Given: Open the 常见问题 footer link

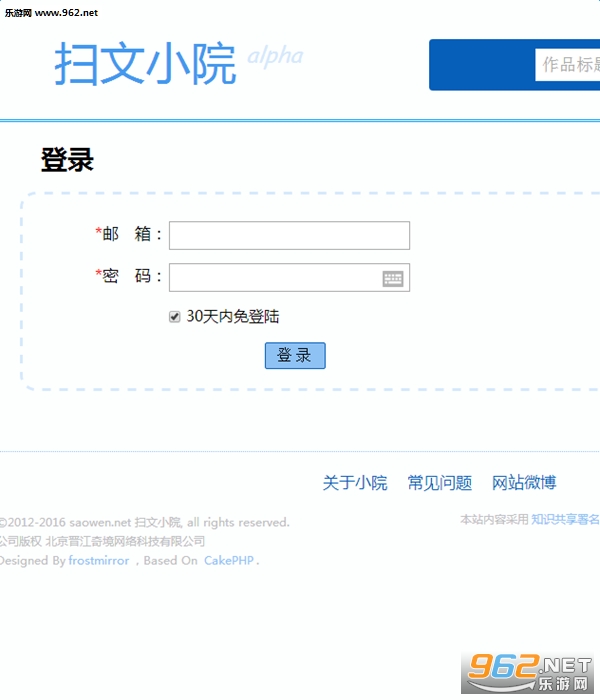Looking at the screenshot, I should click(x=440, y=483).
